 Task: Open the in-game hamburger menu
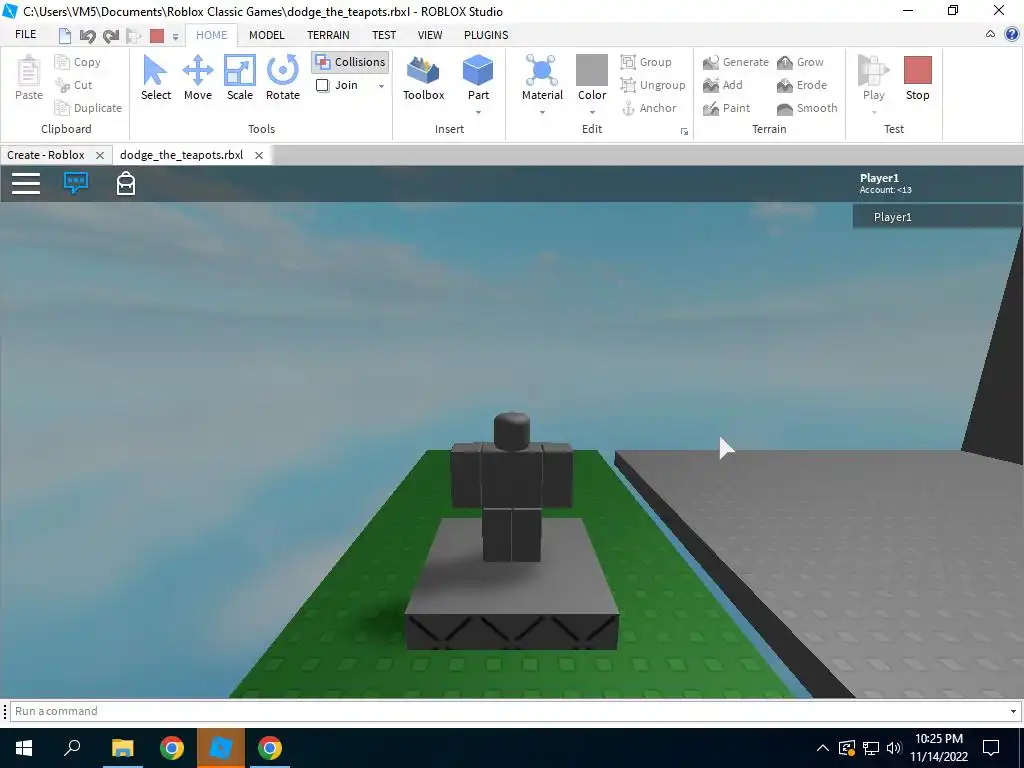(x=26, y=184)
